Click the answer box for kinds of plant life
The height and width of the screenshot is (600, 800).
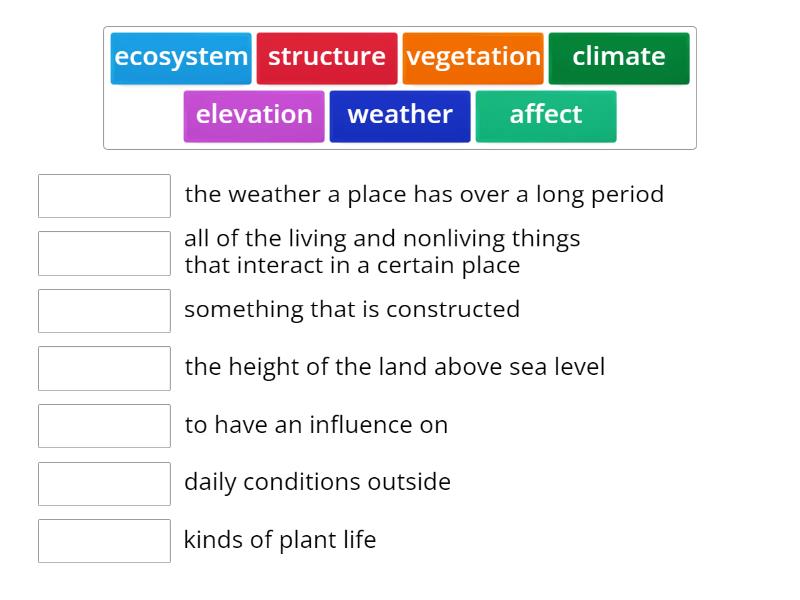[104, 541]
